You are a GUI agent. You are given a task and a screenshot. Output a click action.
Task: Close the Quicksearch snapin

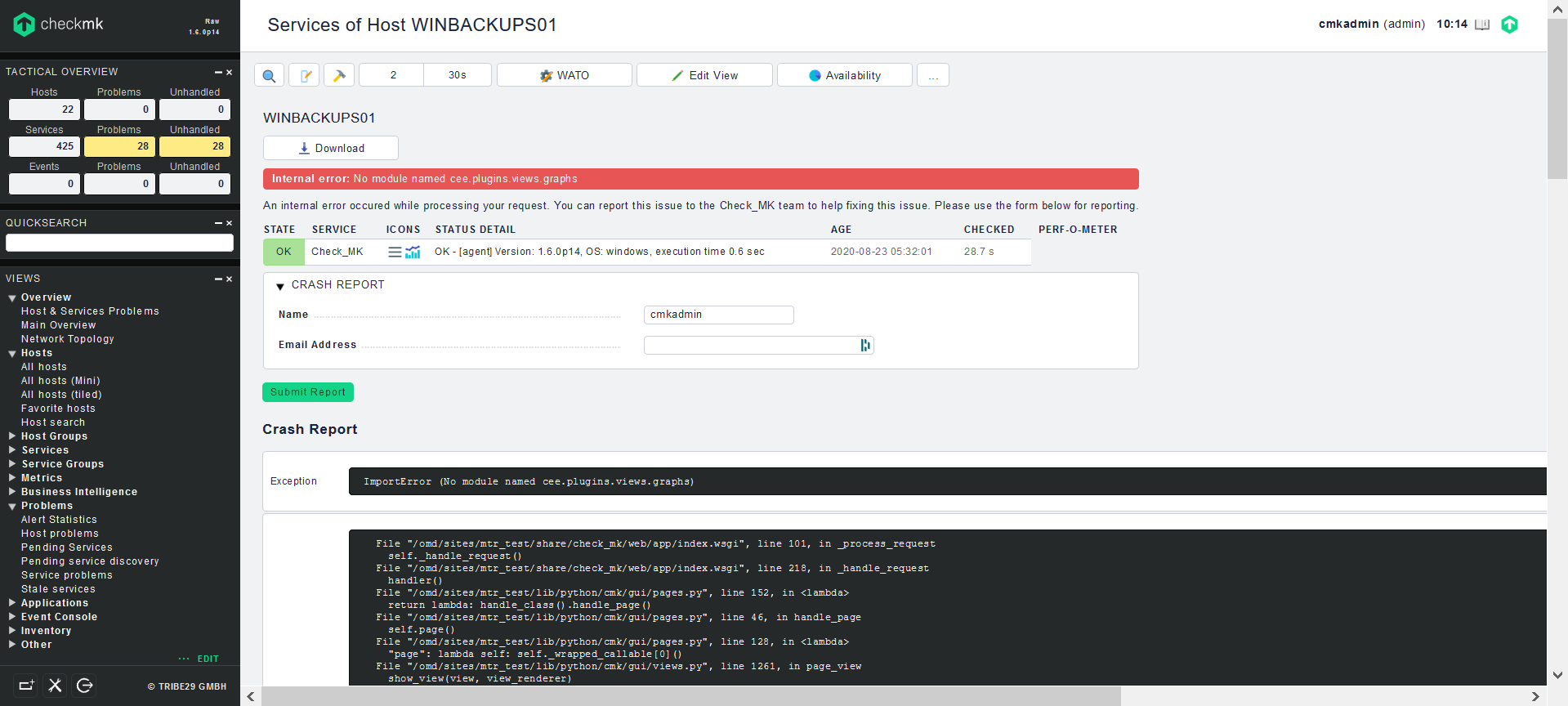coord(229,223)
